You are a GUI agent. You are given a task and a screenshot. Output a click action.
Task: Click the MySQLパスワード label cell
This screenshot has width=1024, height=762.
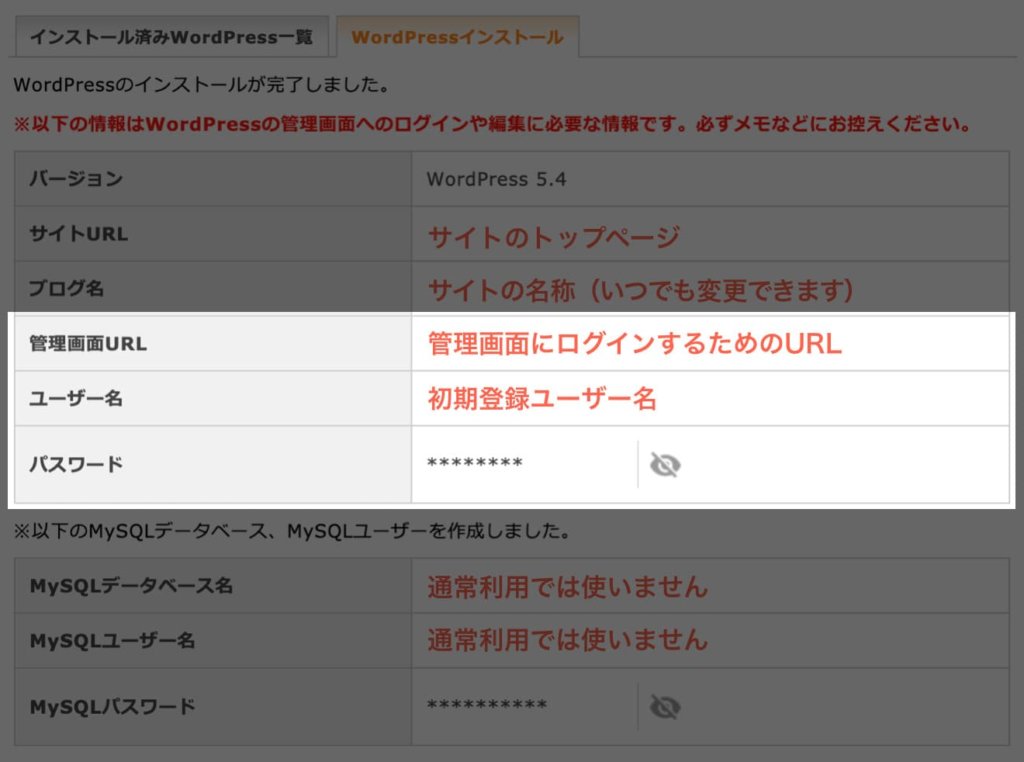click(213, 706)
